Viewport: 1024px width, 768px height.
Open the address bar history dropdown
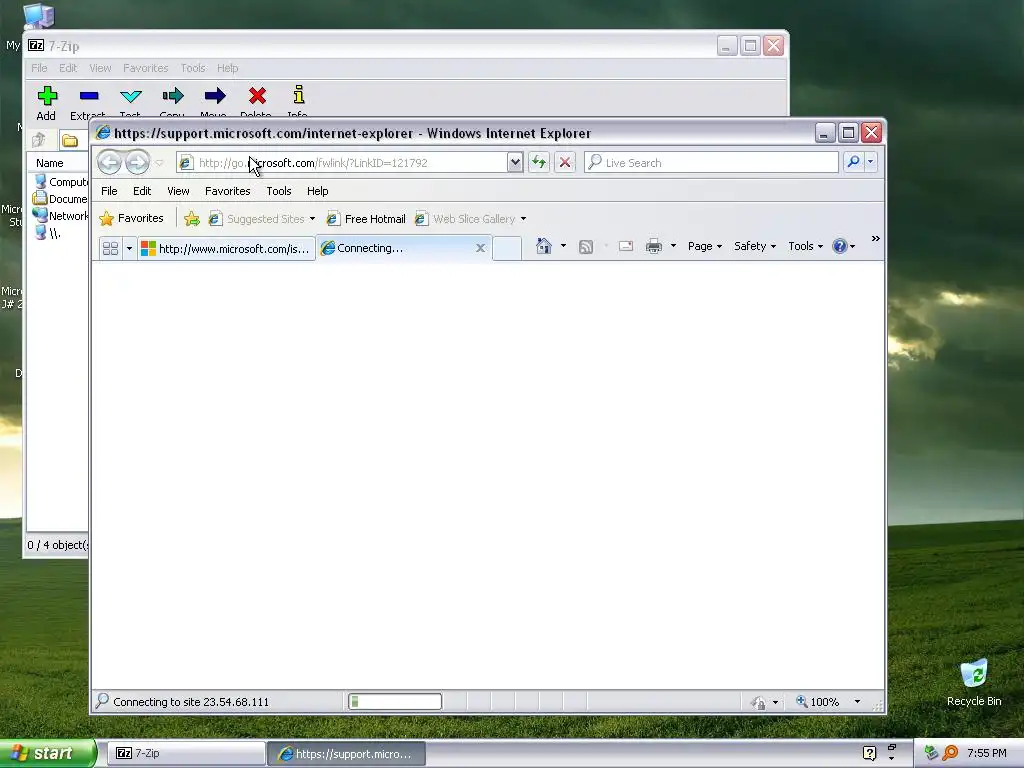[x=515, y=163]
